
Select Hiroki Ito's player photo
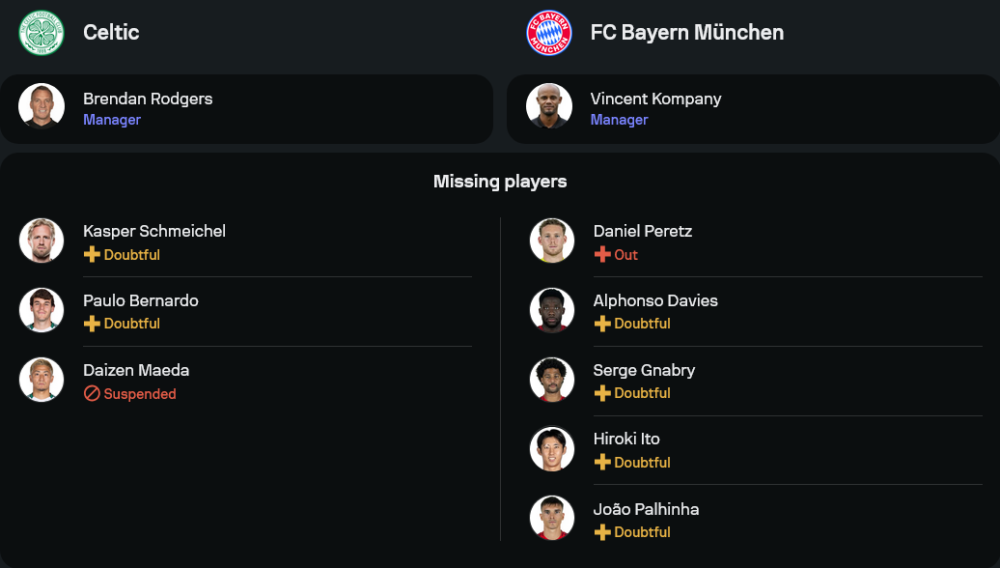(552, 449)
